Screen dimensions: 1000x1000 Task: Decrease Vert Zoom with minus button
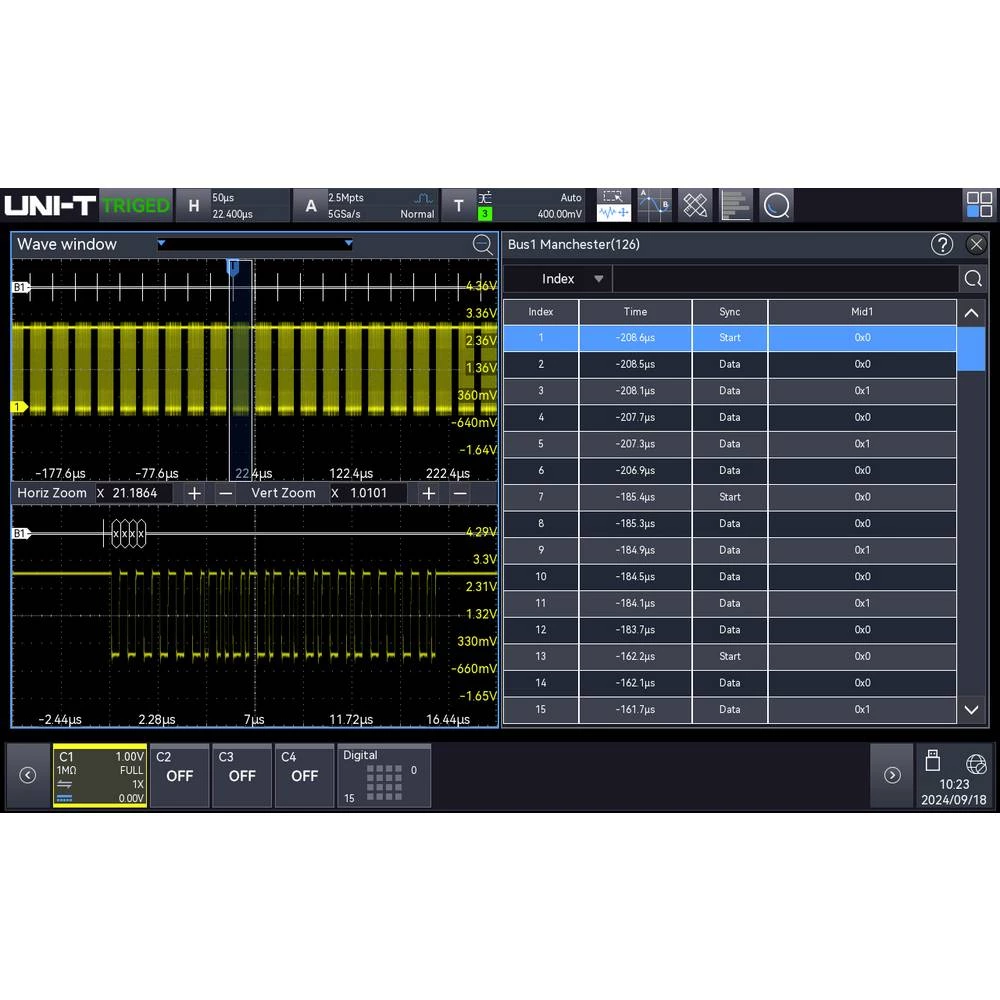460,493
